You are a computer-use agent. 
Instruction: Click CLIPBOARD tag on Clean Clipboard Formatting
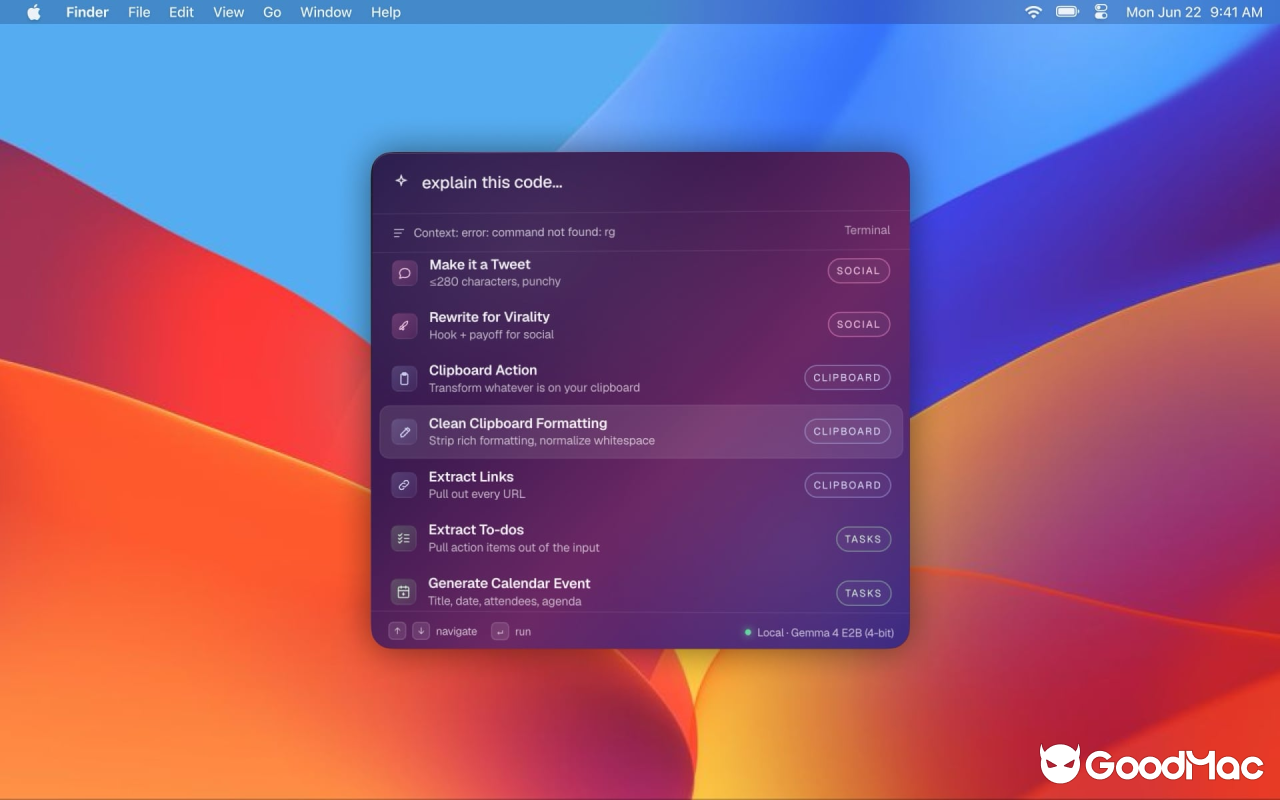pyautogui.click(x=847, y=431)
